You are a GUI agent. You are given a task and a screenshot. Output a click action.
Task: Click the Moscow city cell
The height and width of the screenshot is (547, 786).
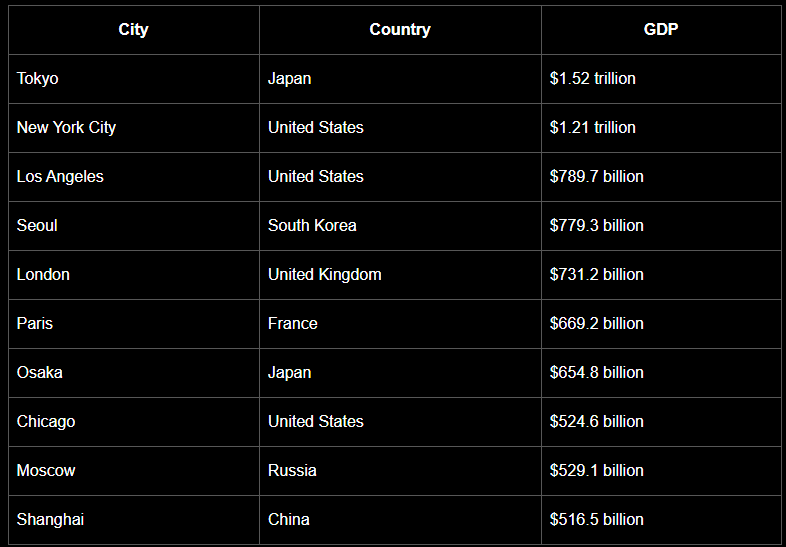click(46, 471)
